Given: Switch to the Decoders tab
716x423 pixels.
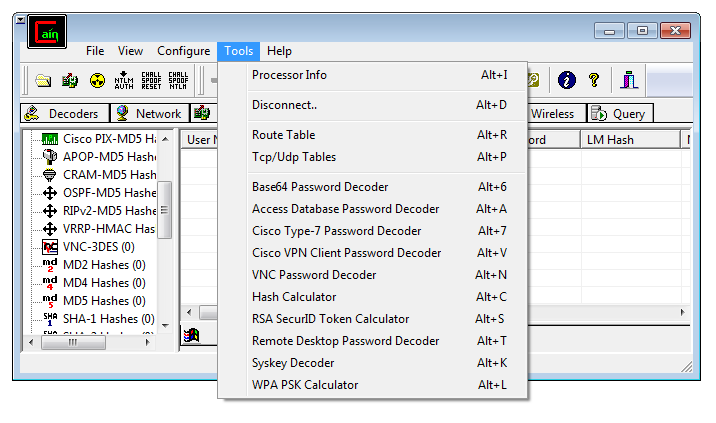Looking at the screenshot, I should pyautogui.click(x=64, y=114).
